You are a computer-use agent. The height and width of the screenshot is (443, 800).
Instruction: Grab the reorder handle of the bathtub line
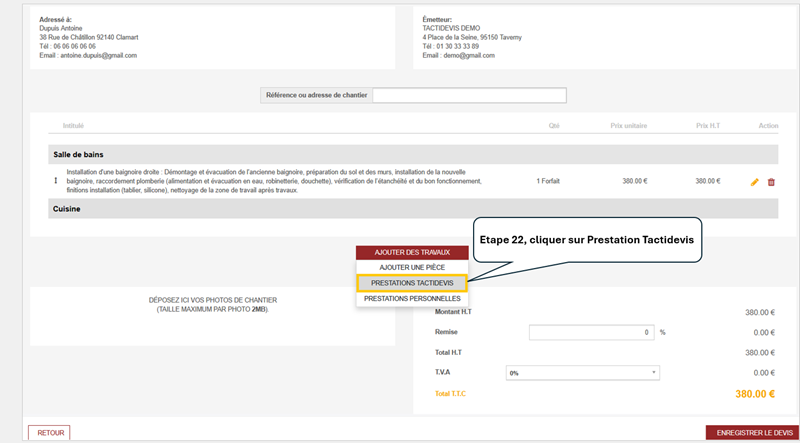pyautogui.click(x=56, y=181)
